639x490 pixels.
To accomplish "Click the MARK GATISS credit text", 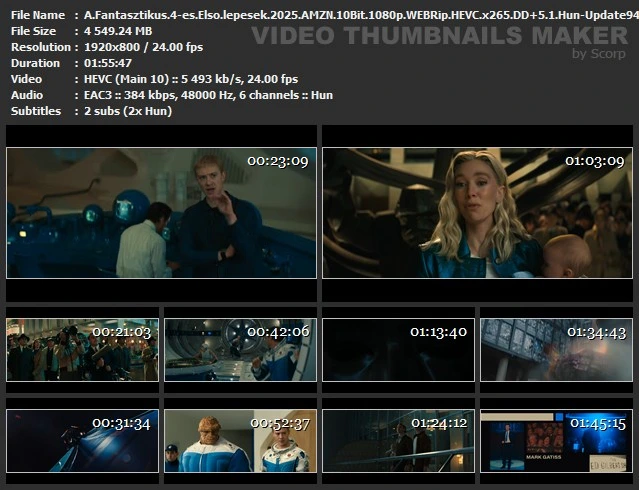I will click(544, 457).
